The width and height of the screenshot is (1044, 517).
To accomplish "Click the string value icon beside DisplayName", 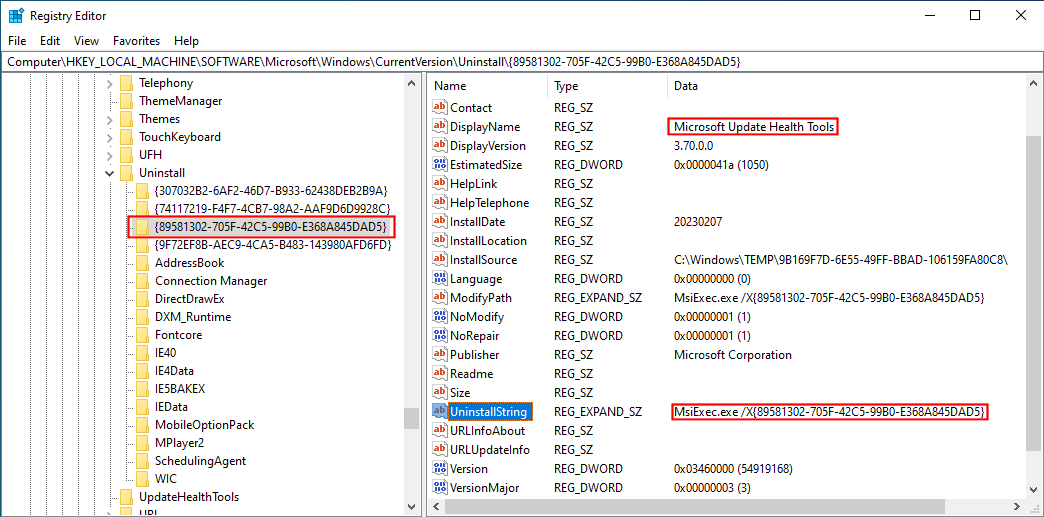I will 439,127.
